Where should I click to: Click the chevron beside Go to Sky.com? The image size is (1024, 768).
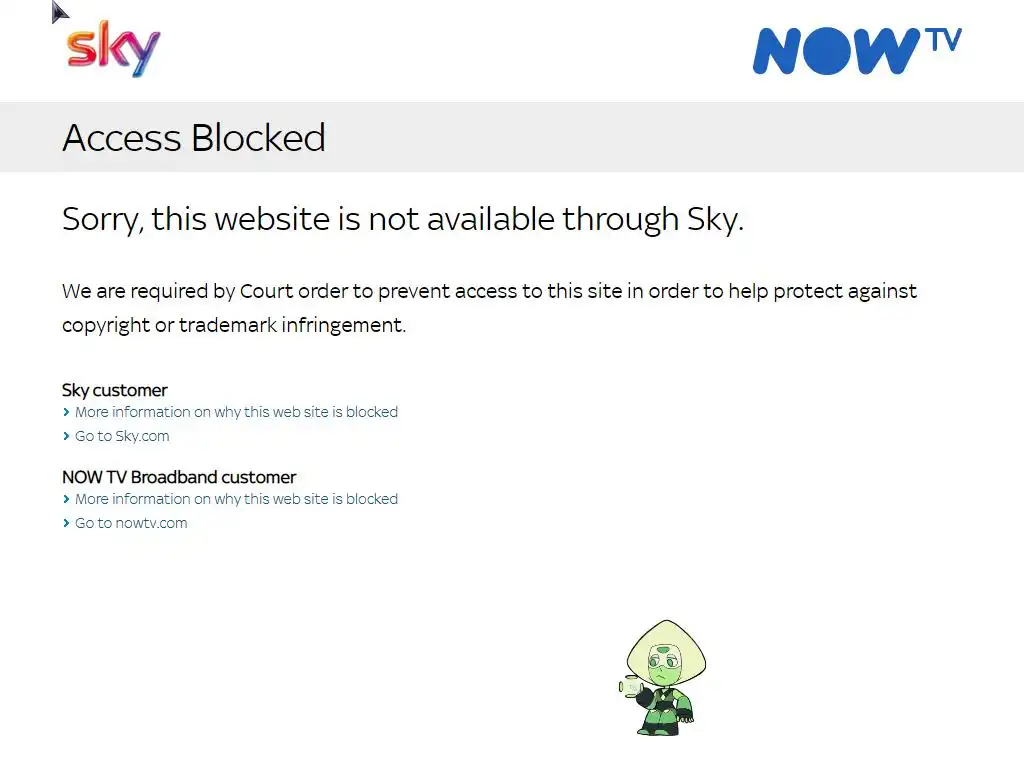[x=66, y=436]
